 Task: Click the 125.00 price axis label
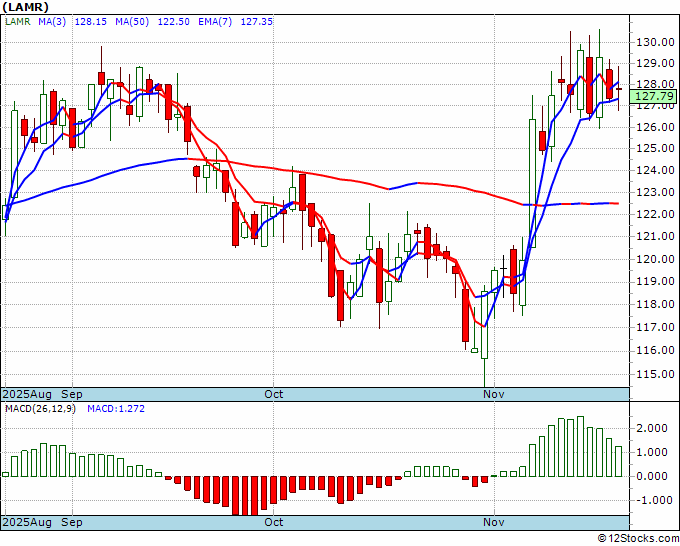655,148
